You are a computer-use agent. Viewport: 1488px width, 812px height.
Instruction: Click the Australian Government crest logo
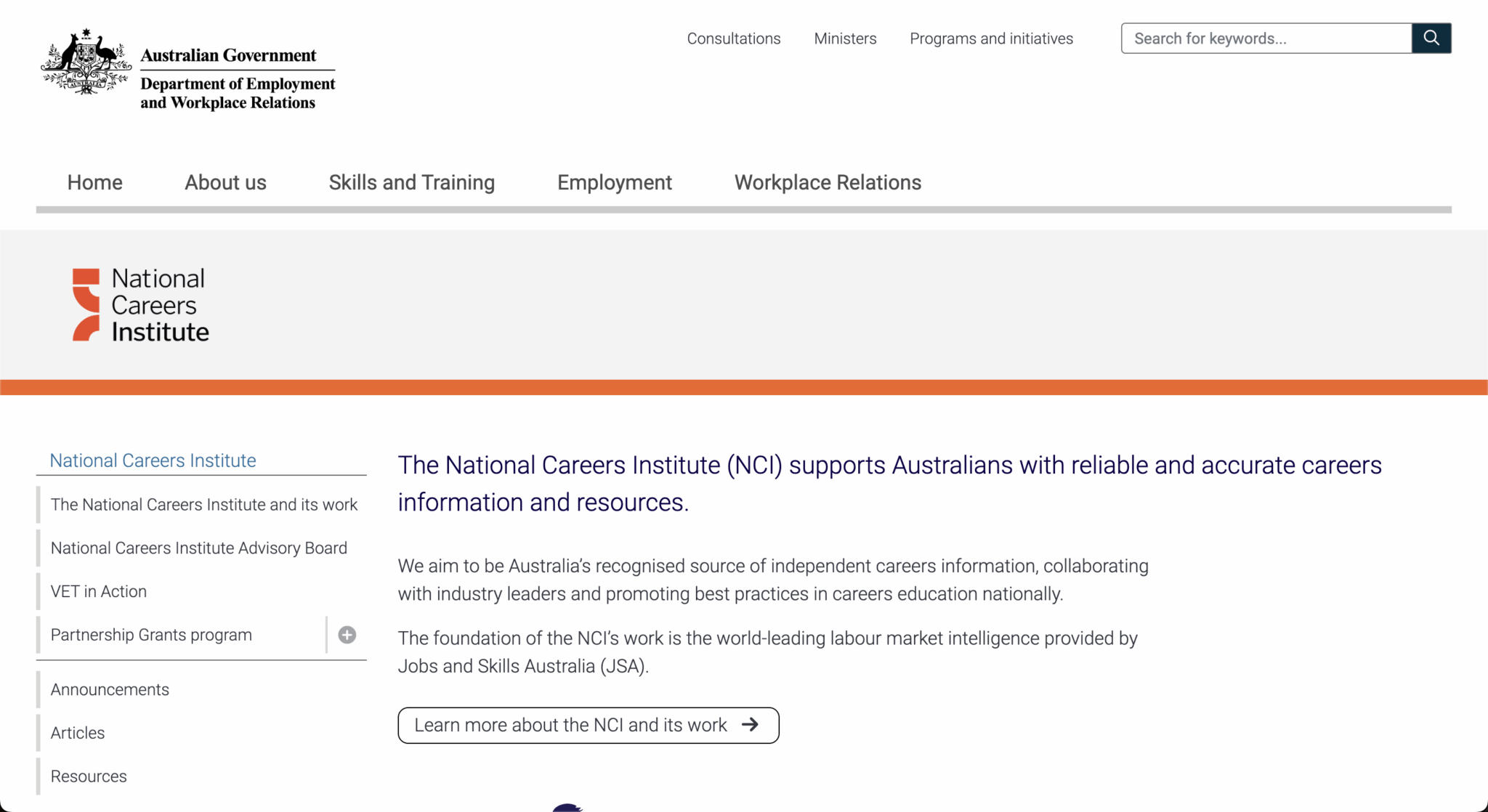[86, 62]
